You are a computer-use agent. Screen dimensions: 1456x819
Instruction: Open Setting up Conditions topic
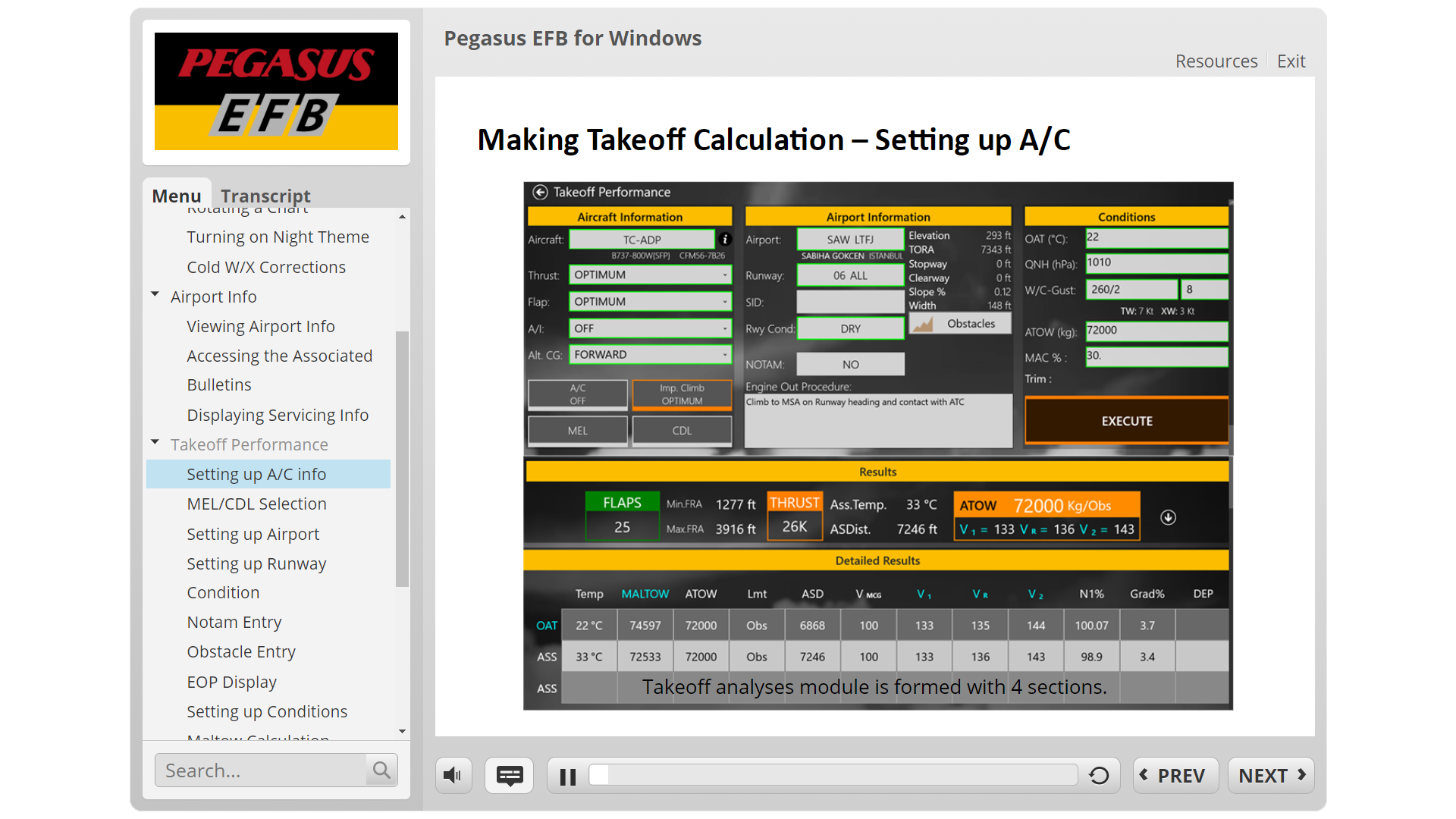pos(267,712)
